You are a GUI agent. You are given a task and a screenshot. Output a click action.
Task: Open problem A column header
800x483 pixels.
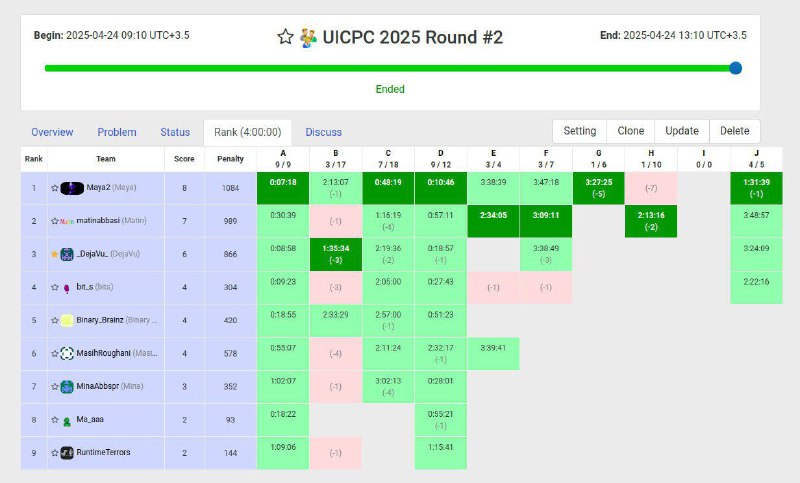[x=283, y=159]
